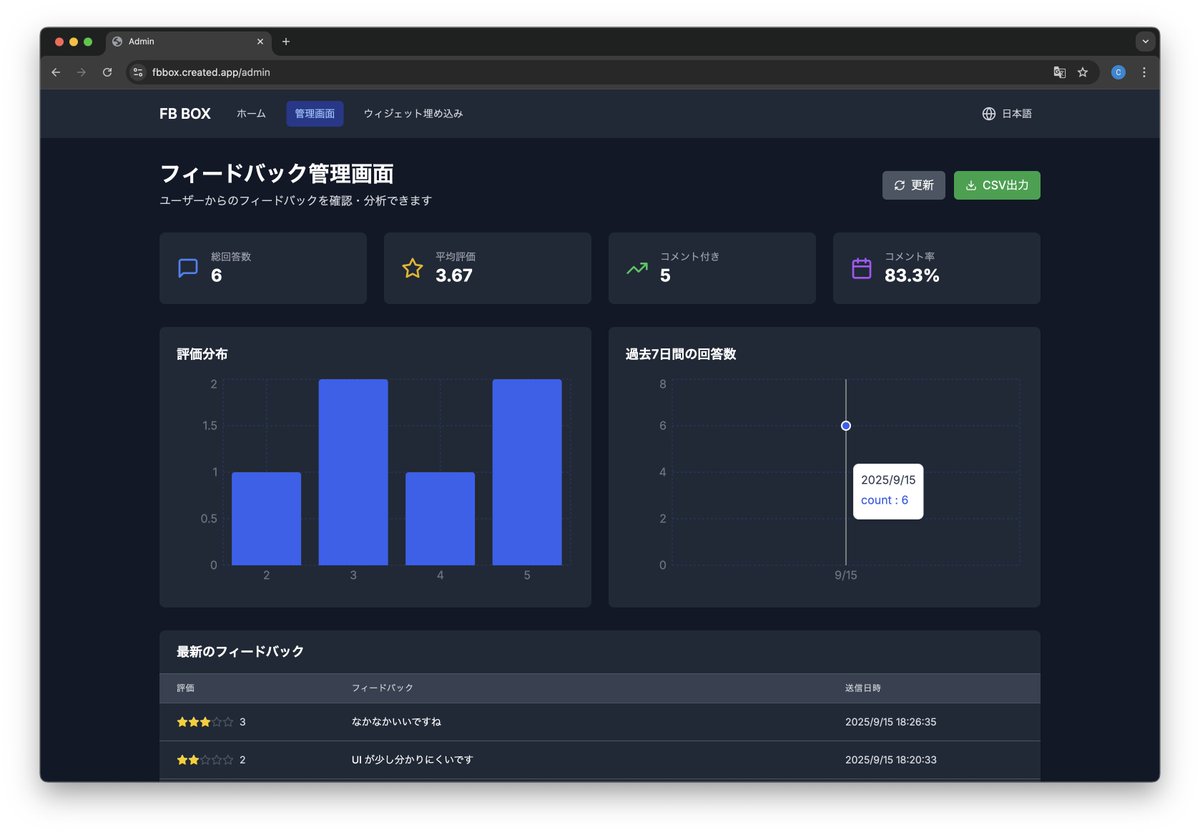
Task: Click the 評価分布 chart title
Action: coord(203,354)
